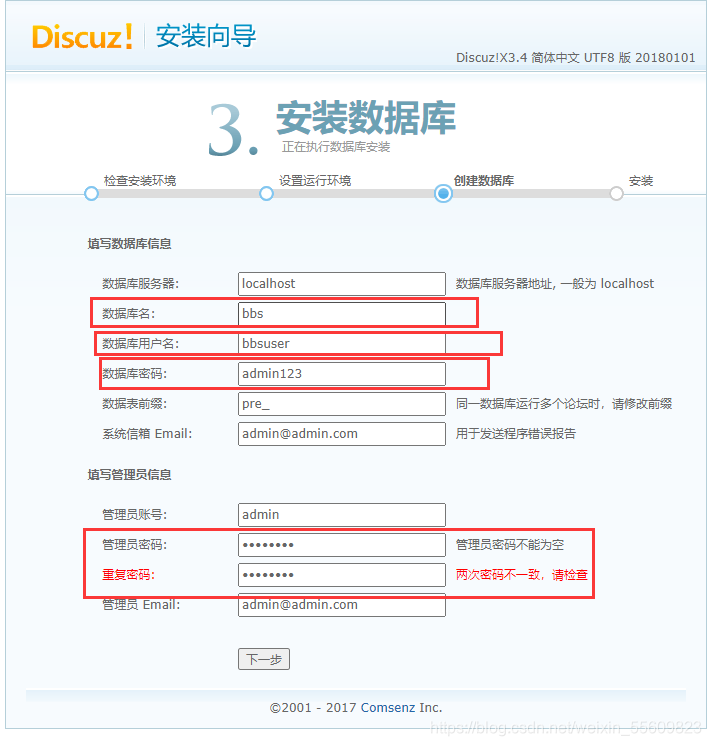Click the 用于发送程序错误报告 hint text

click(515, 433)
